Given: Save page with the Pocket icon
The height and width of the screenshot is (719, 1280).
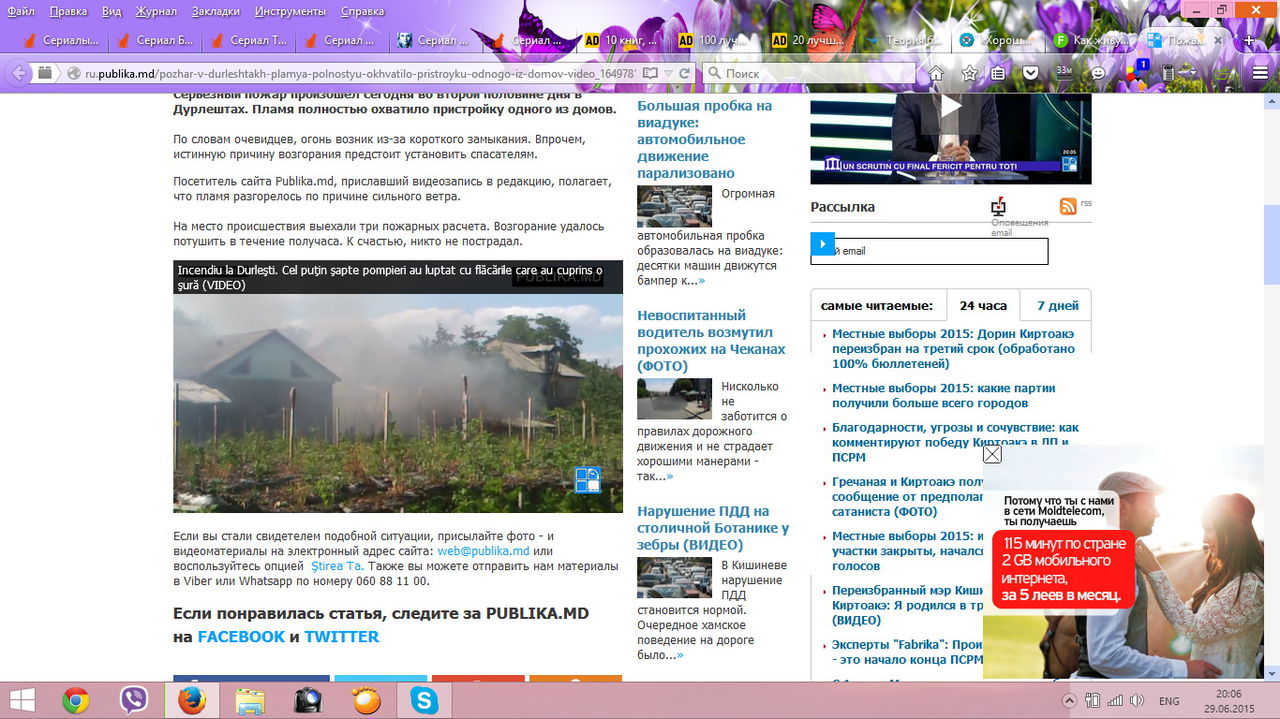Looking at the screenshot, I should (1030, 73).
